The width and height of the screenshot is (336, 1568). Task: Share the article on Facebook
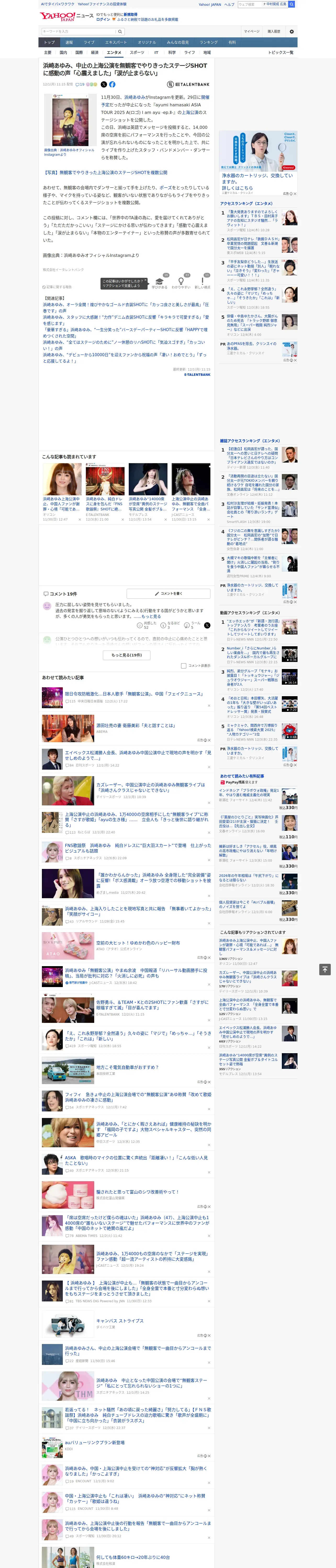[112, 85]
